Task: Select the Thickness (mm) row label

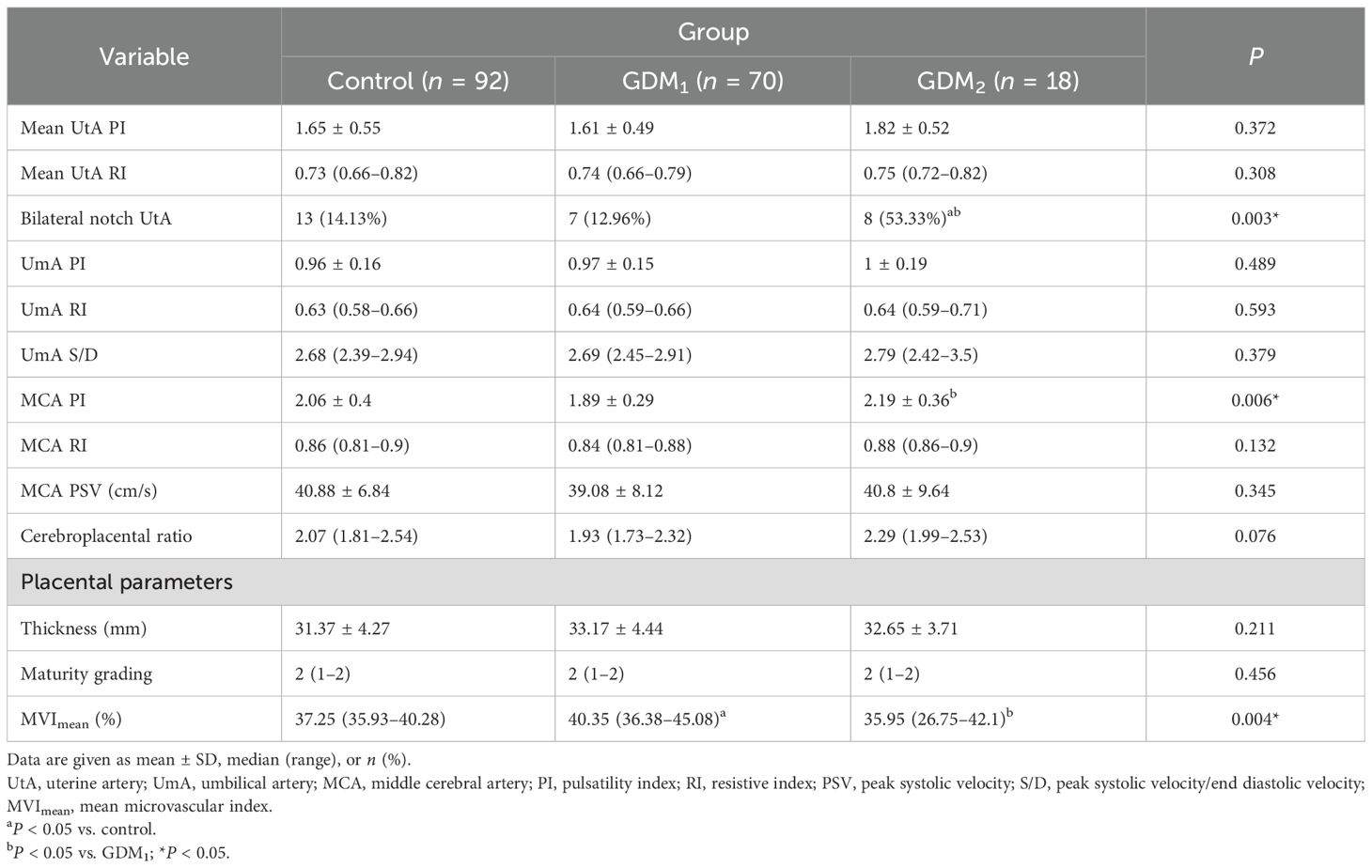Action: click(86, 628)
